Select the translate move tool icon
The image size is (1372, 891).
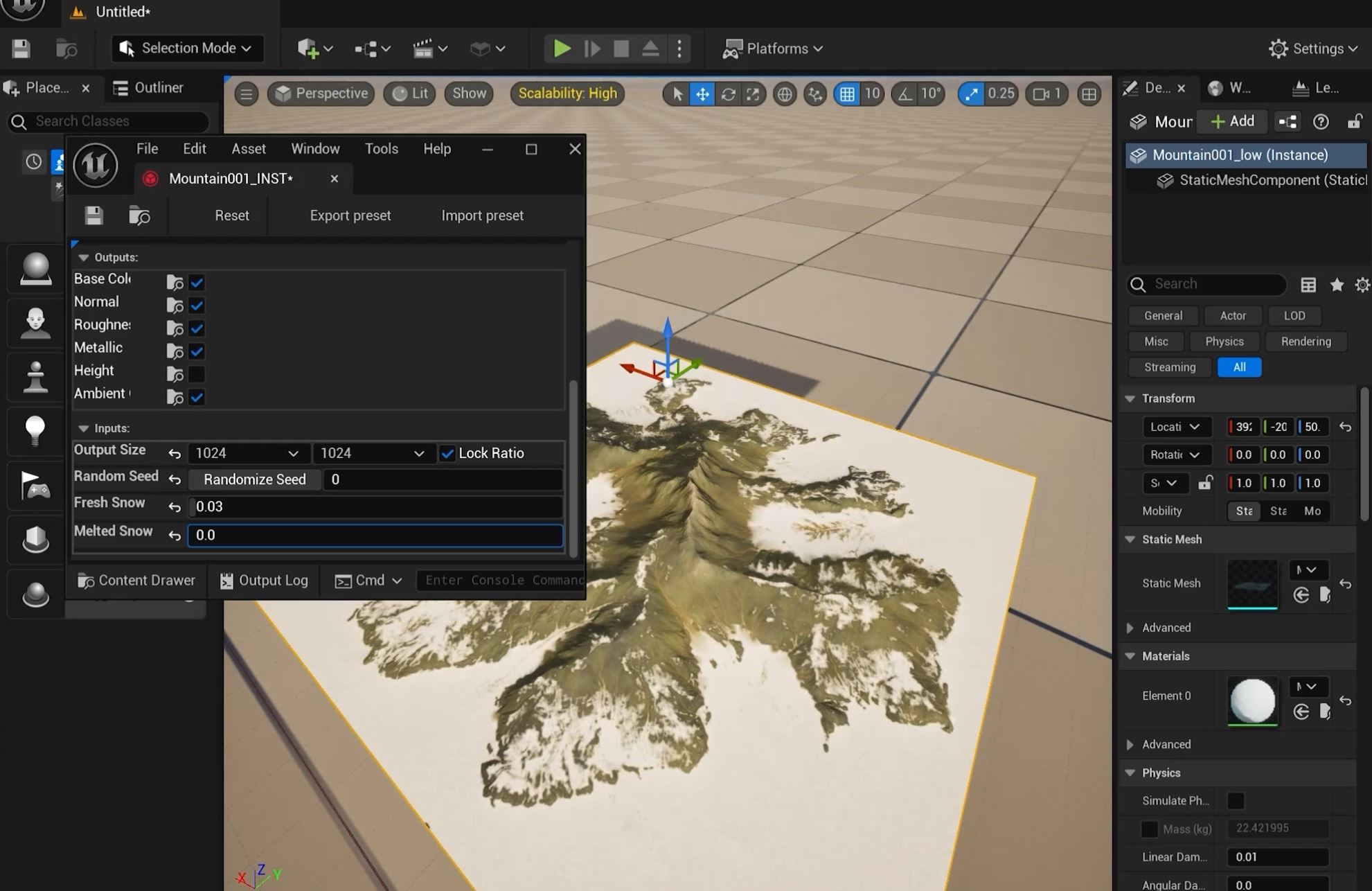702,94
